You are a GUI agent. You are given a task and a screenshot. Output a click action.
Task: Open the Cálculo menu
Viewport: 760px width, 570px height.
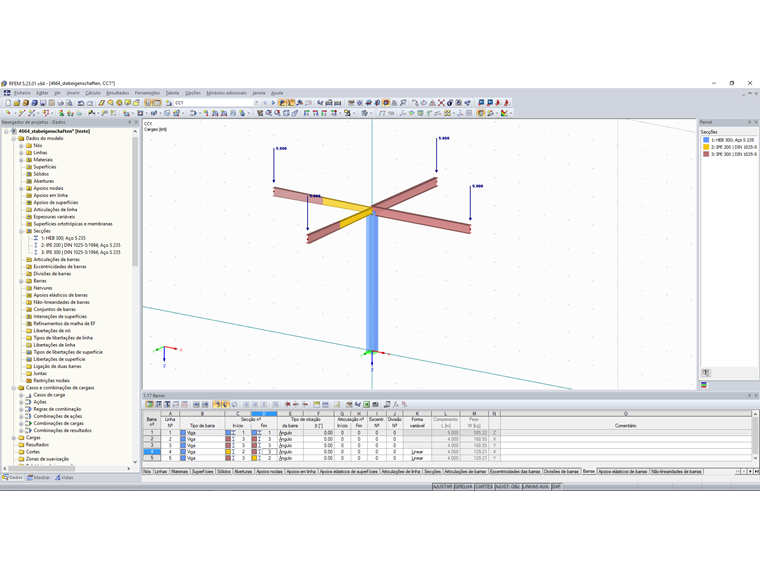pos(93,93)
